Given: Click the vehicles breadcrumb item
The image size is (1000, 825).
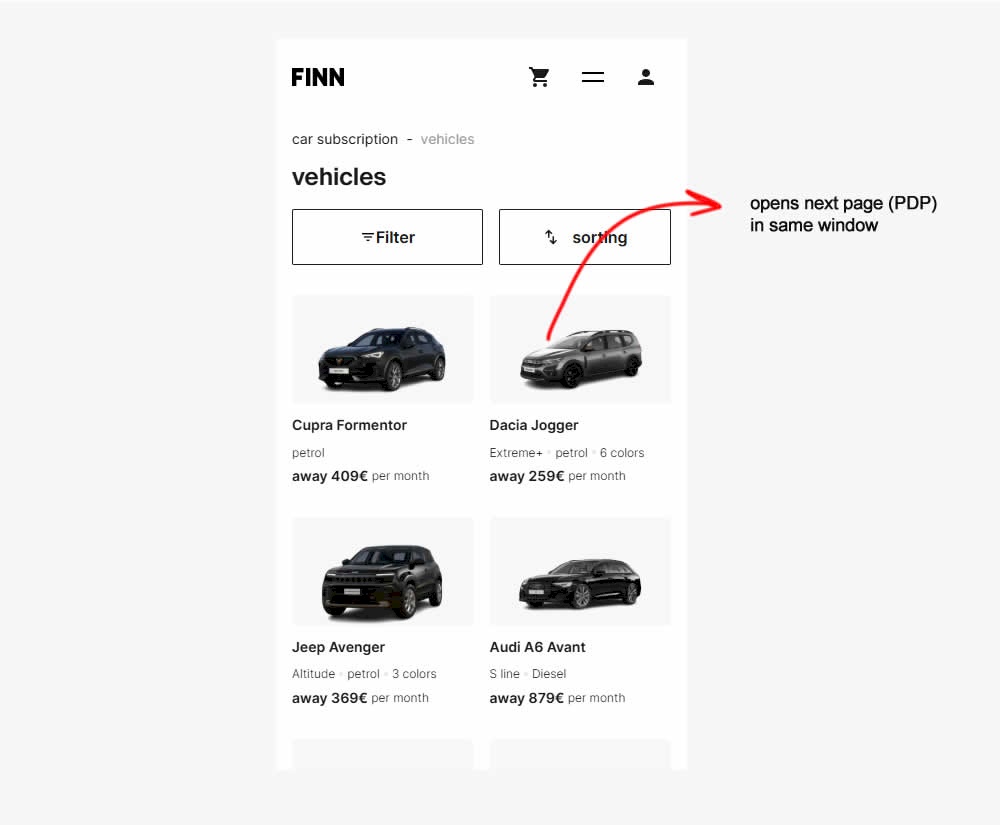Looking at the screenshot, I should [447, 139].
